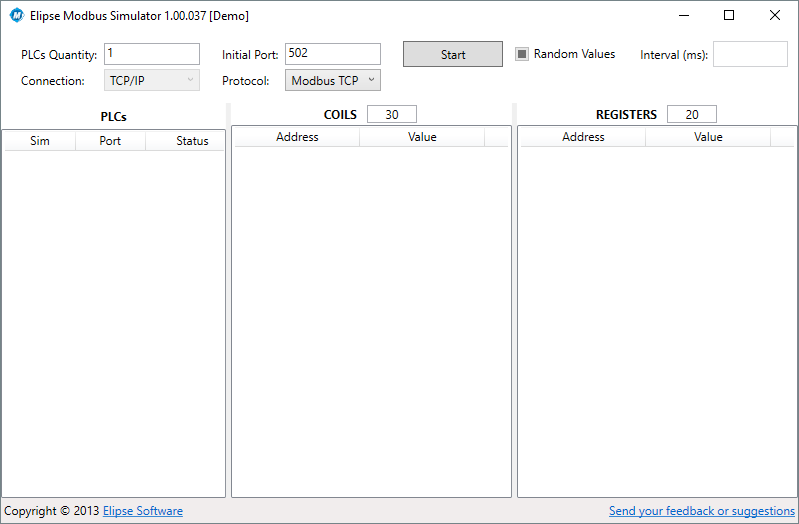The width and height of the screenshot is (799, 524).
Task: Edit the COILS count field
Action: pyautogui.click(x=391, y=115)
